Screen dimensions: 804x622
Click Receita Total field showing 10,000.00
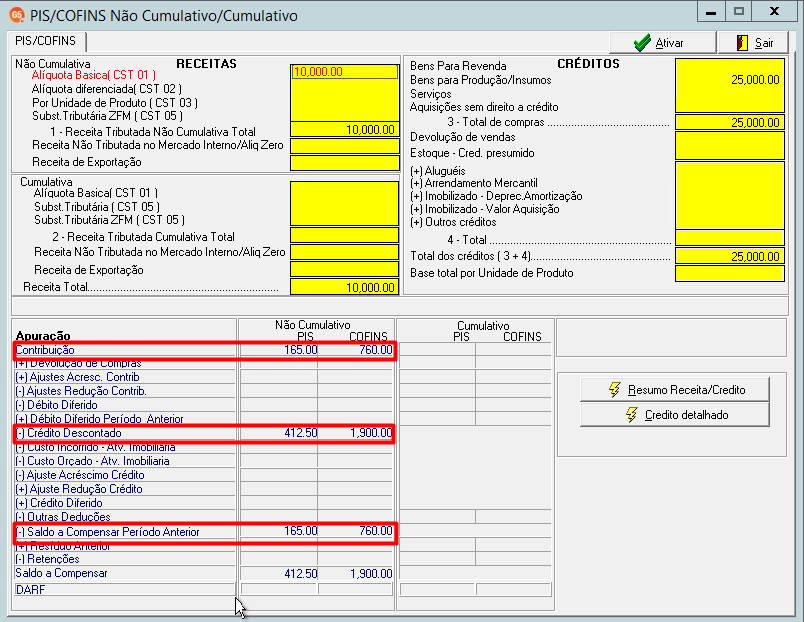point(345,287)
